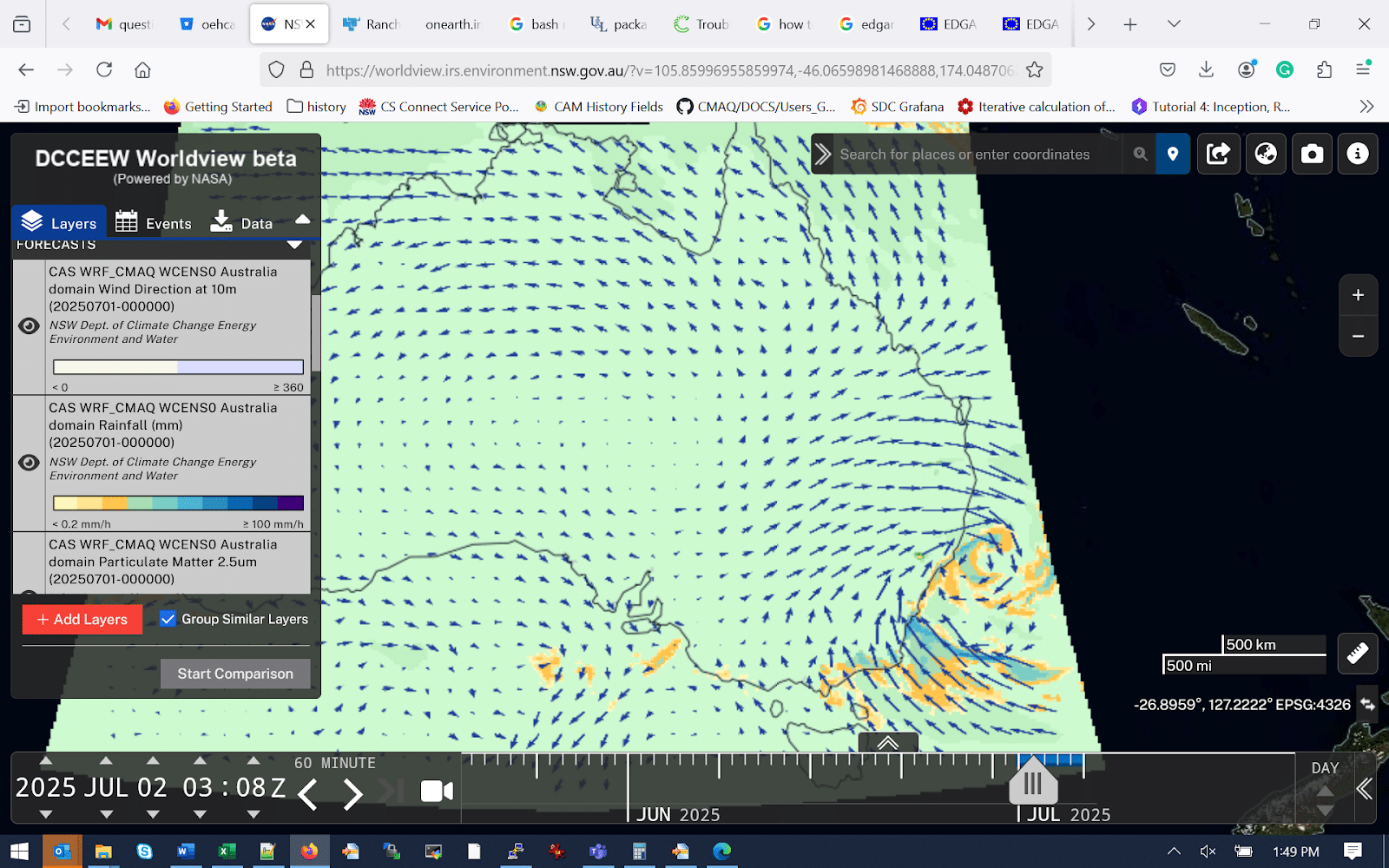Open the SDC Grafana bookmark

click(897, 107)
